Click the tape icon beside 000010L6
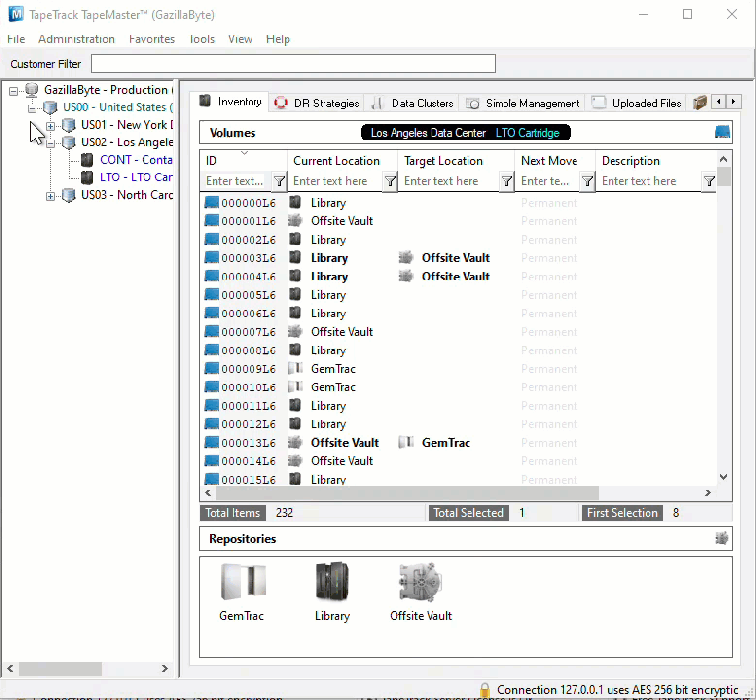This screenshot has height=700, width=756. tap(212, 387)
